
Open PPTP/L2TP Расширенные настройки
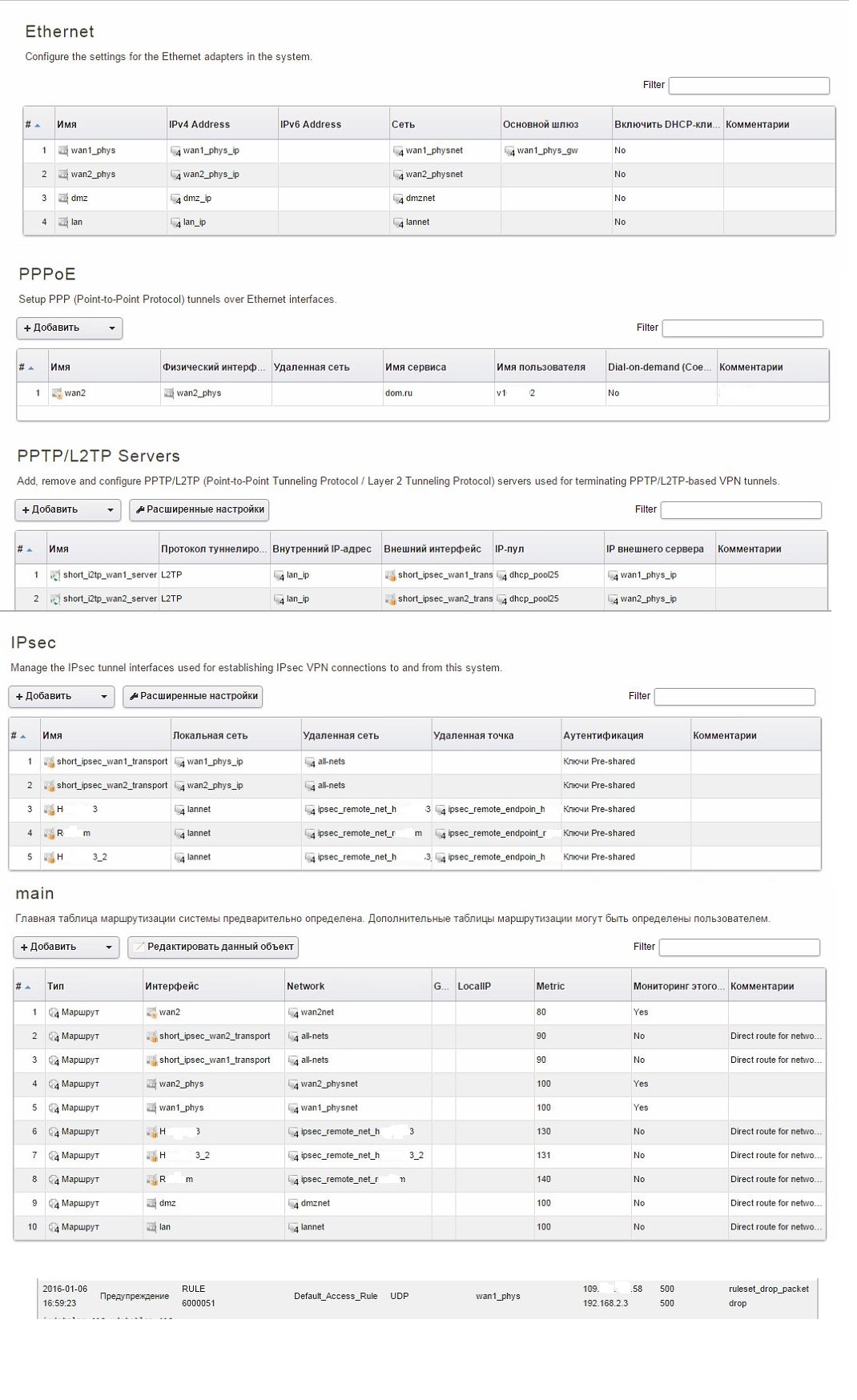click(199, 509)
